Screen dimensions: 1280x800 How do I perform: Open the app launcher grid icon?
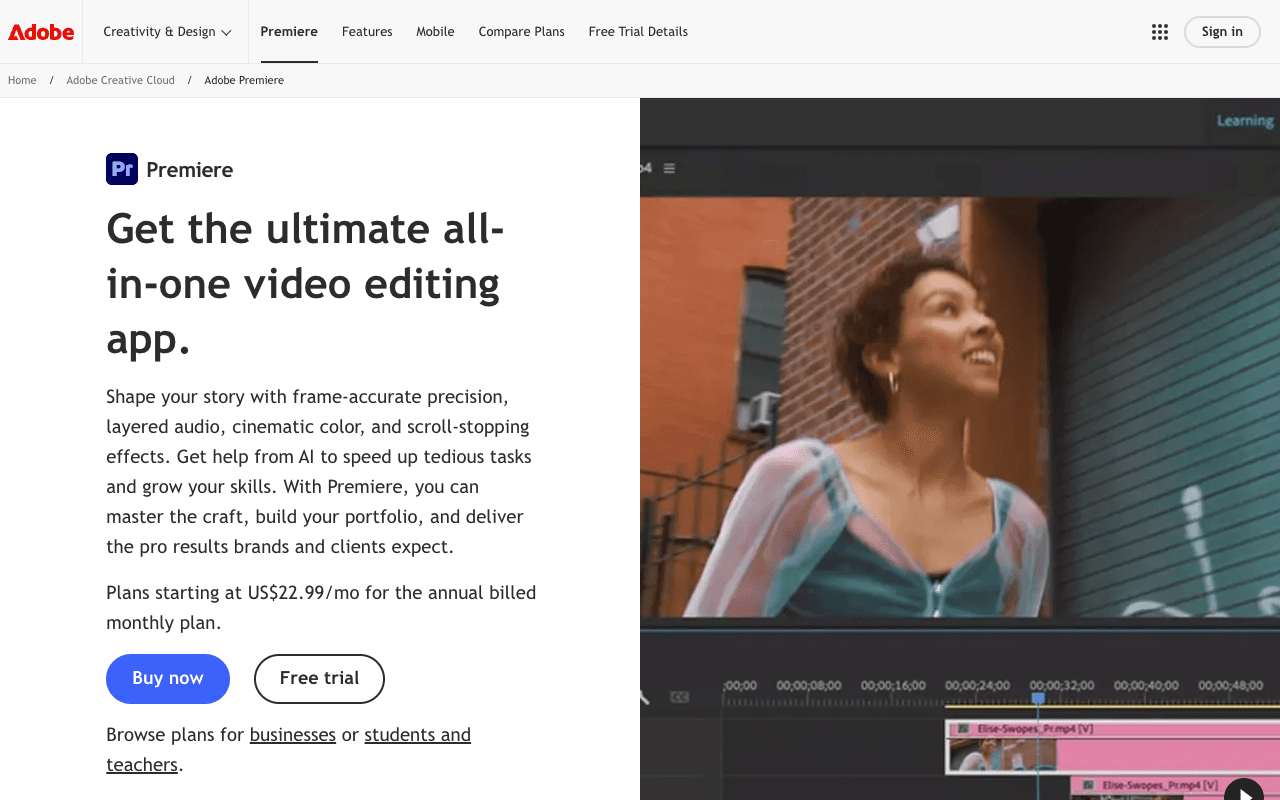[x=1159, y=31]
